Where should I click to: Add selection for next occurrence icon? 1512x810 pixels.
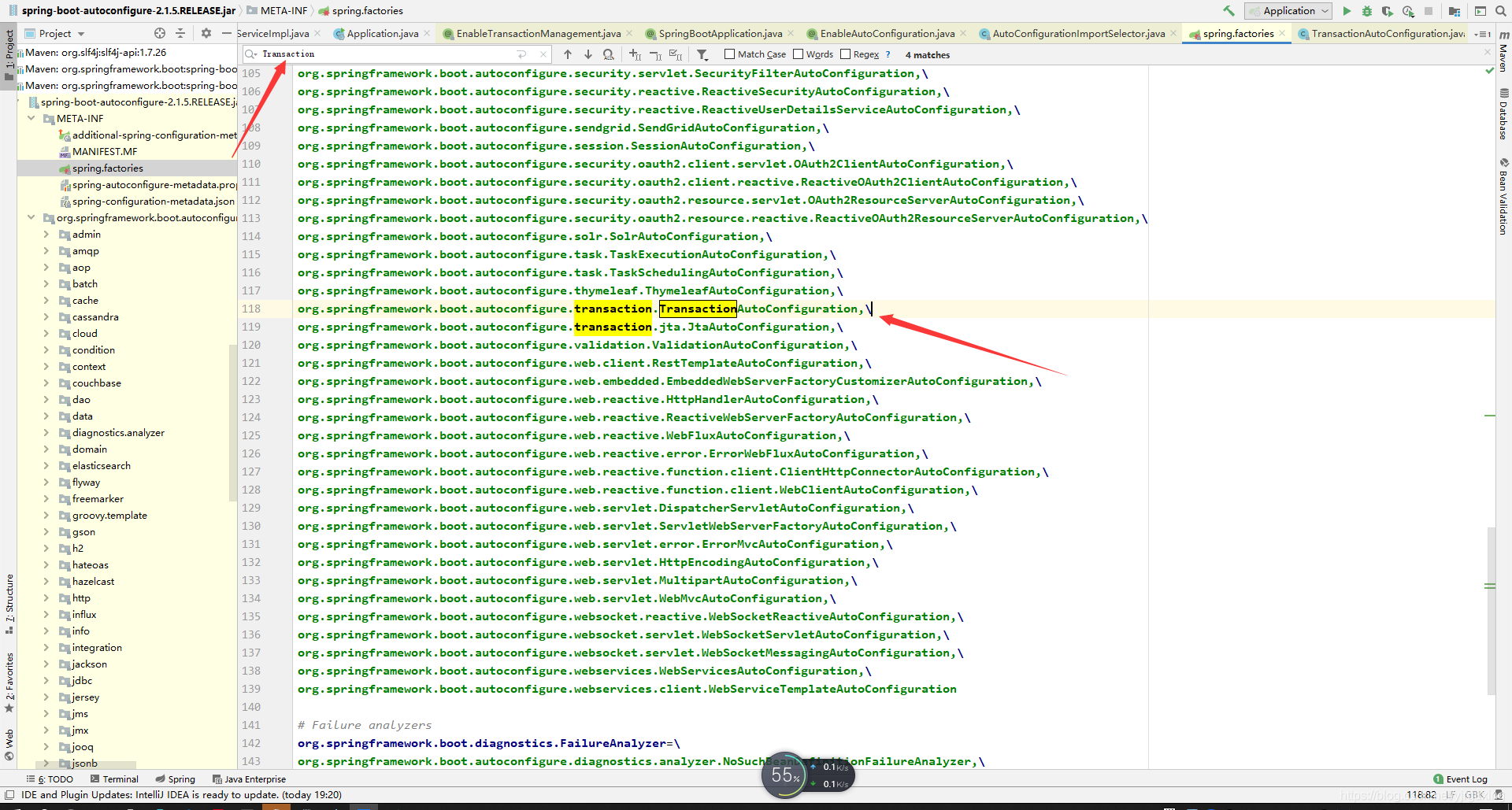[x=636, y=54]
